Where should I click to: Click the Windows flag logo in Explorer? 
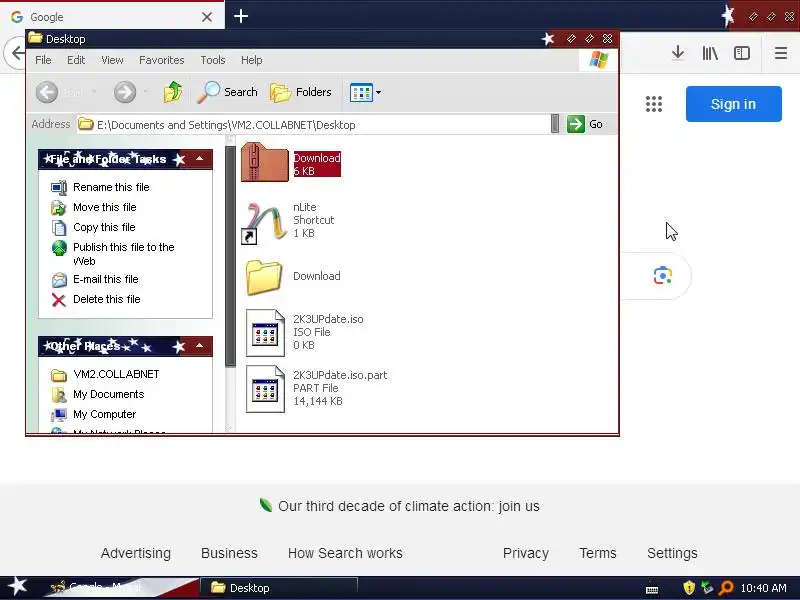click(x=598, y=60)
